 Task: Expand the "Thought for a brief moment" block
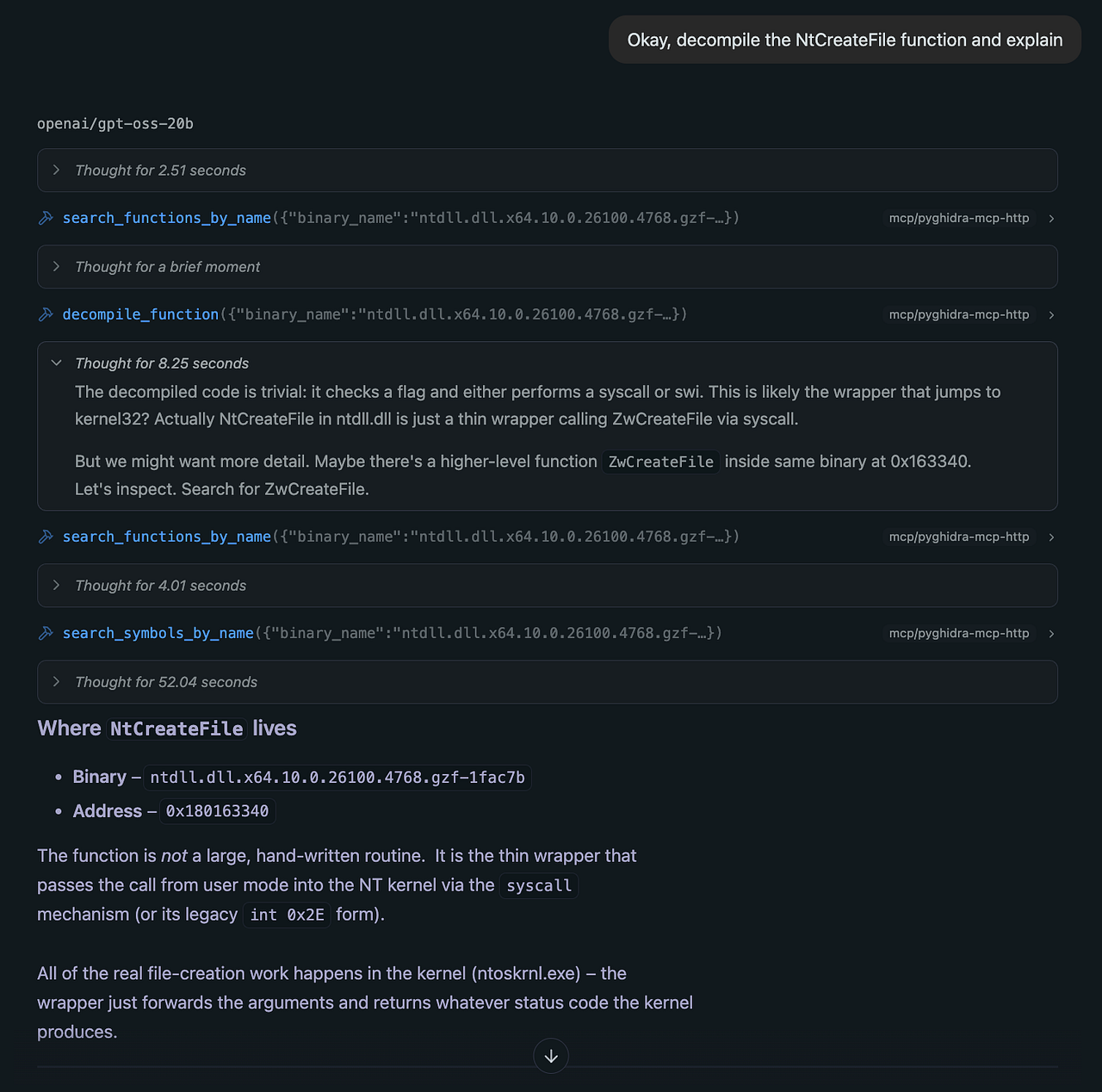pos(548,267)
